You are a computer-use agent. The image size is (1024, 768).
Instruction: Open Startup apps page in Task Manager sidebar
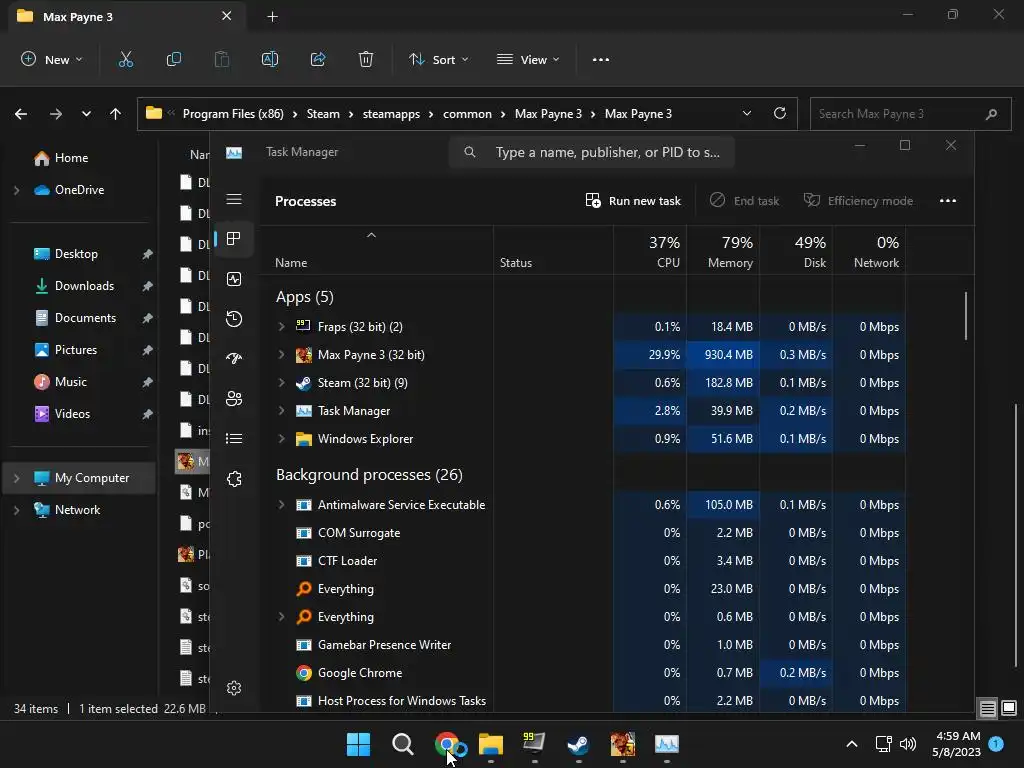click(234, 359)
